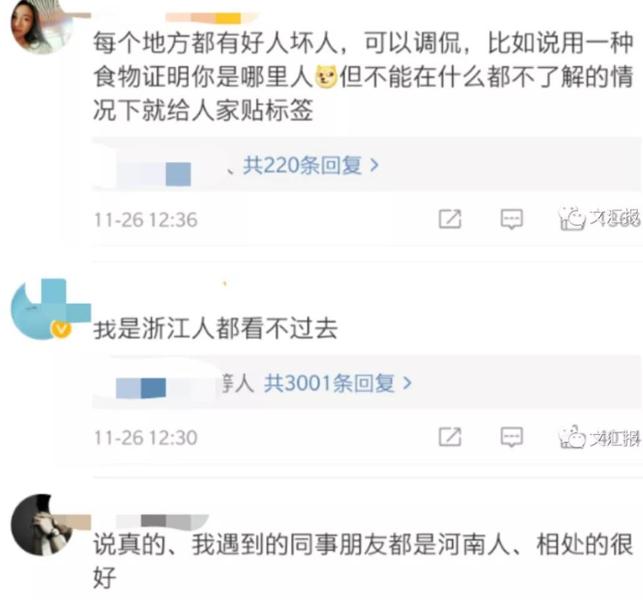Open the cat emoji in first comment
Screen dimensions: 643x600
(x=326, y=77)
